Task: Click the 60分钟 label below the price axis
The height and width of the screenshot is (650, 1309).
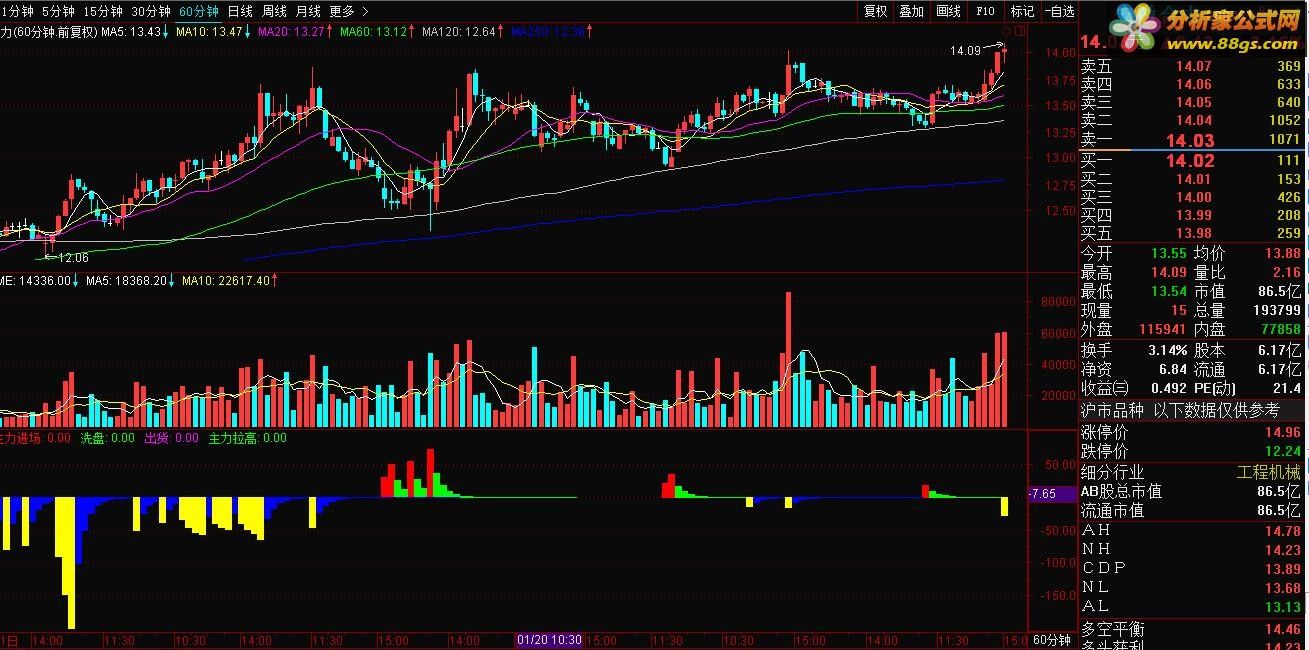Action: [x=1052, y=640]
